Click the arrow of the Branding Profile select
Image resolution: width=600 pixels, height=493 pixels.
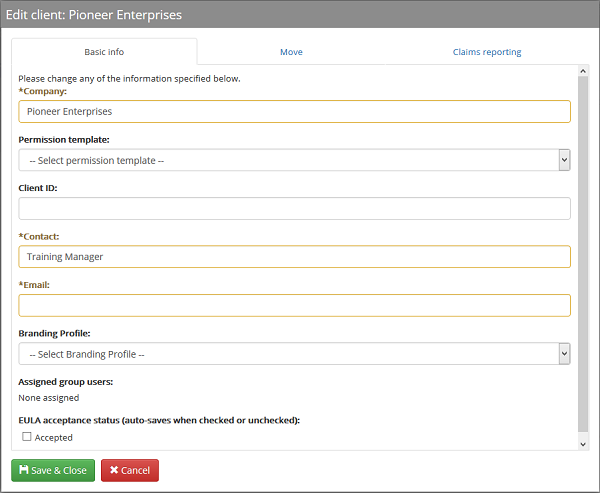(x=564, y=353)
